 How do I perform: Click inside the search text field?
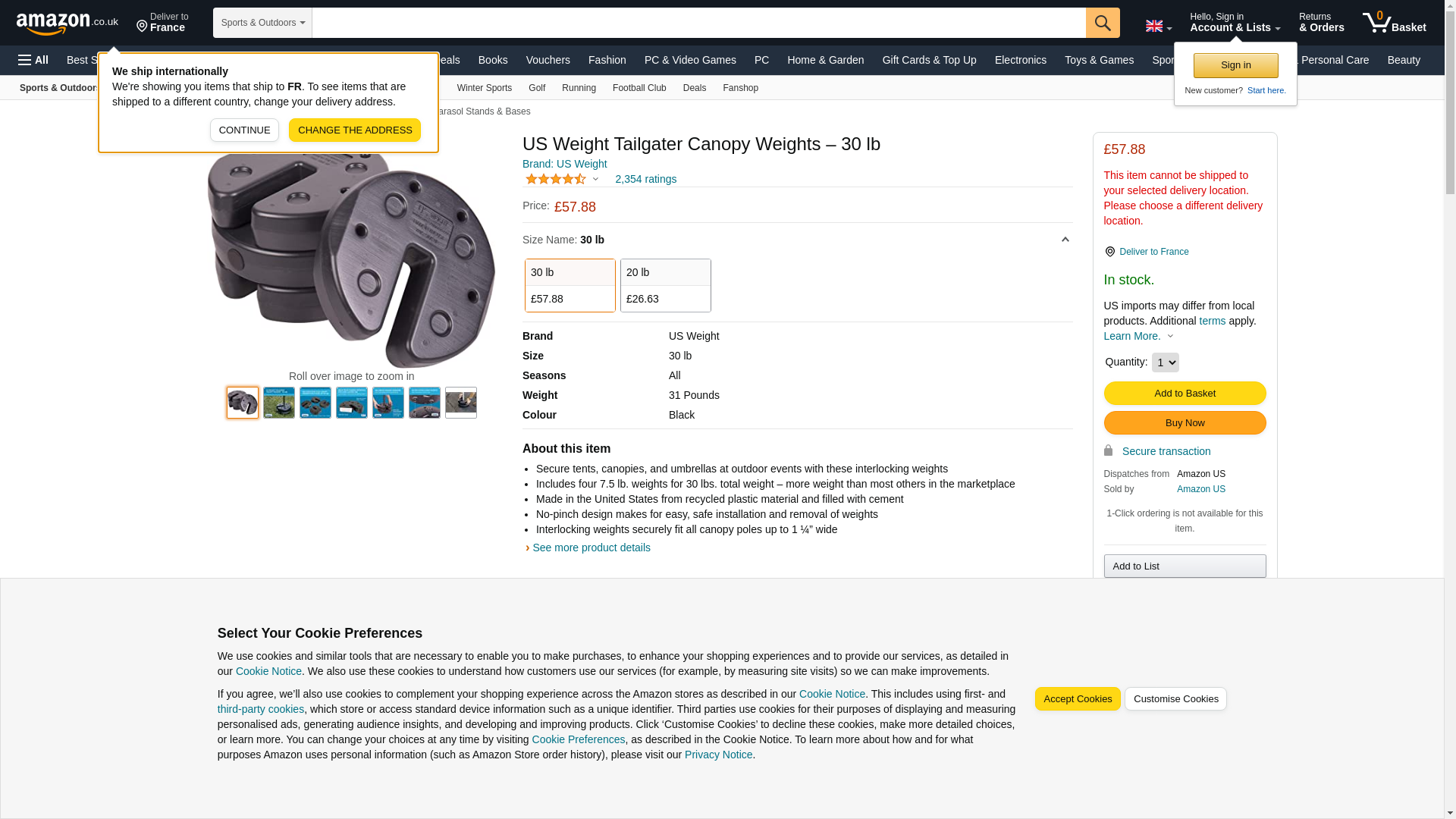698,23
